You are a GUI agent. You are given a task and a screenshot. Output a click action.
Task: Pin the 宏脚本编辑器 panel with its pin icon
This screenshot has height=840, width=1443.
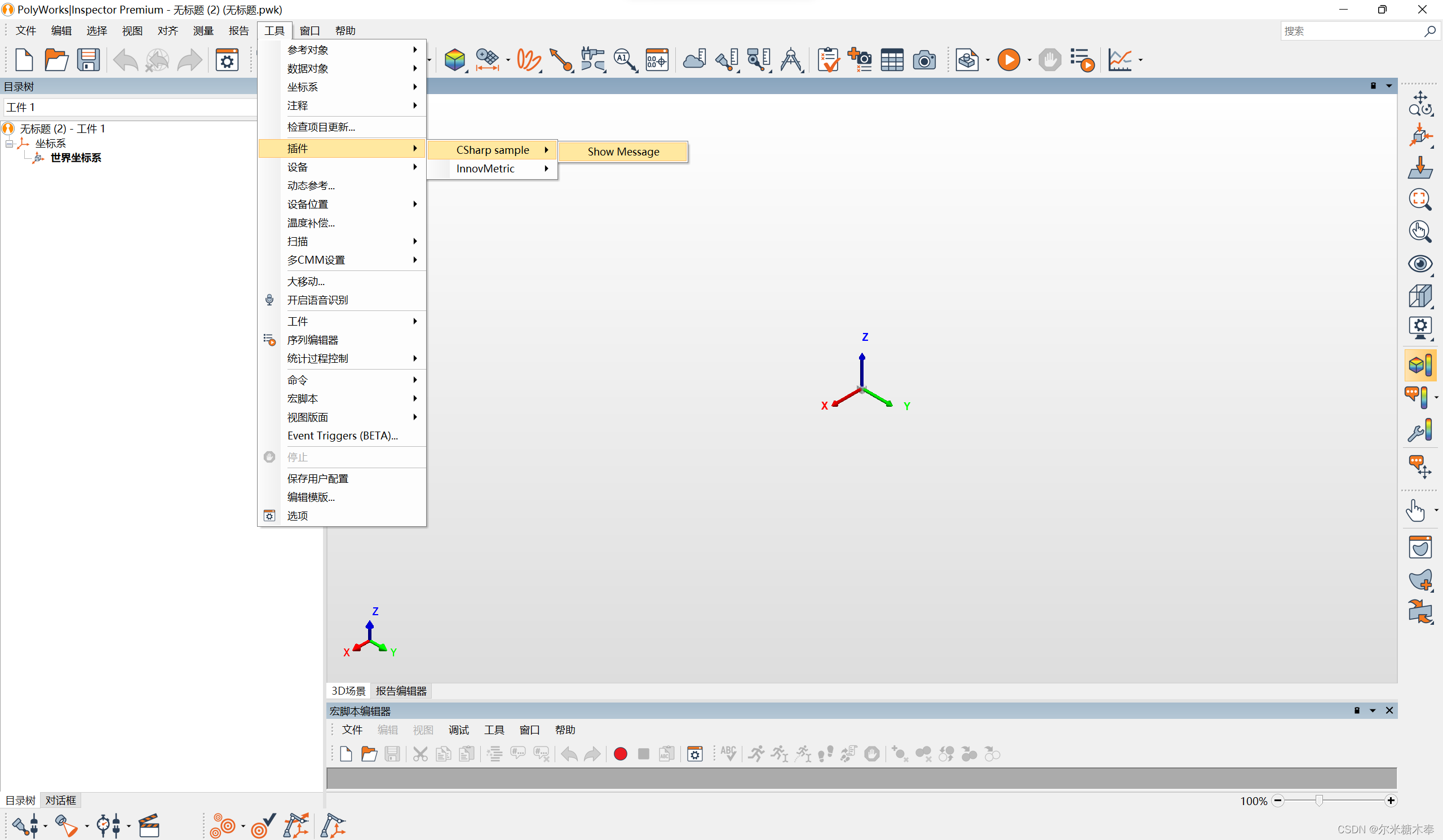click(1357, 710)
